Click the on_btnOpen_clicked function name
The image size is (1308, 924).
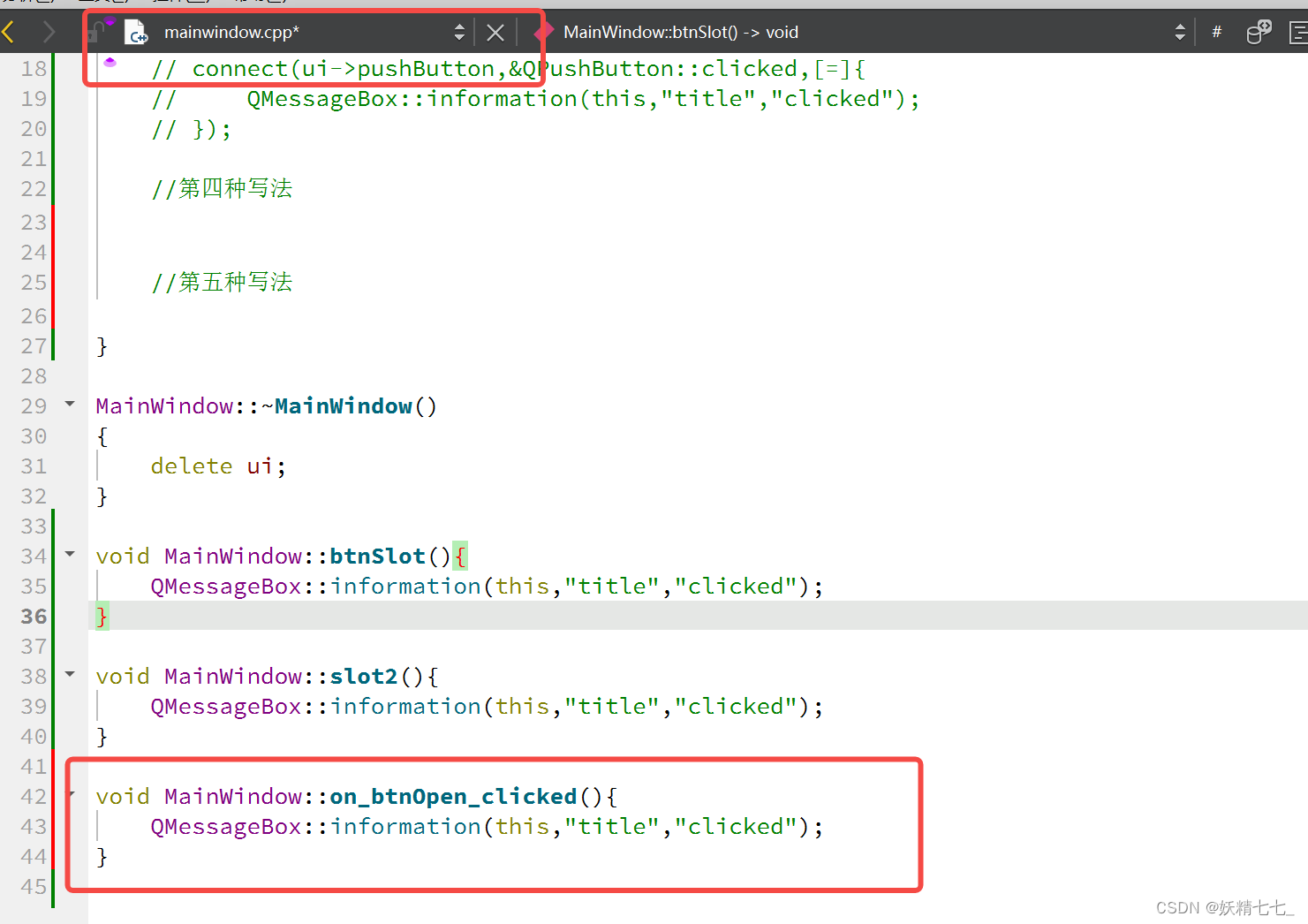click(x=453, y=796)
